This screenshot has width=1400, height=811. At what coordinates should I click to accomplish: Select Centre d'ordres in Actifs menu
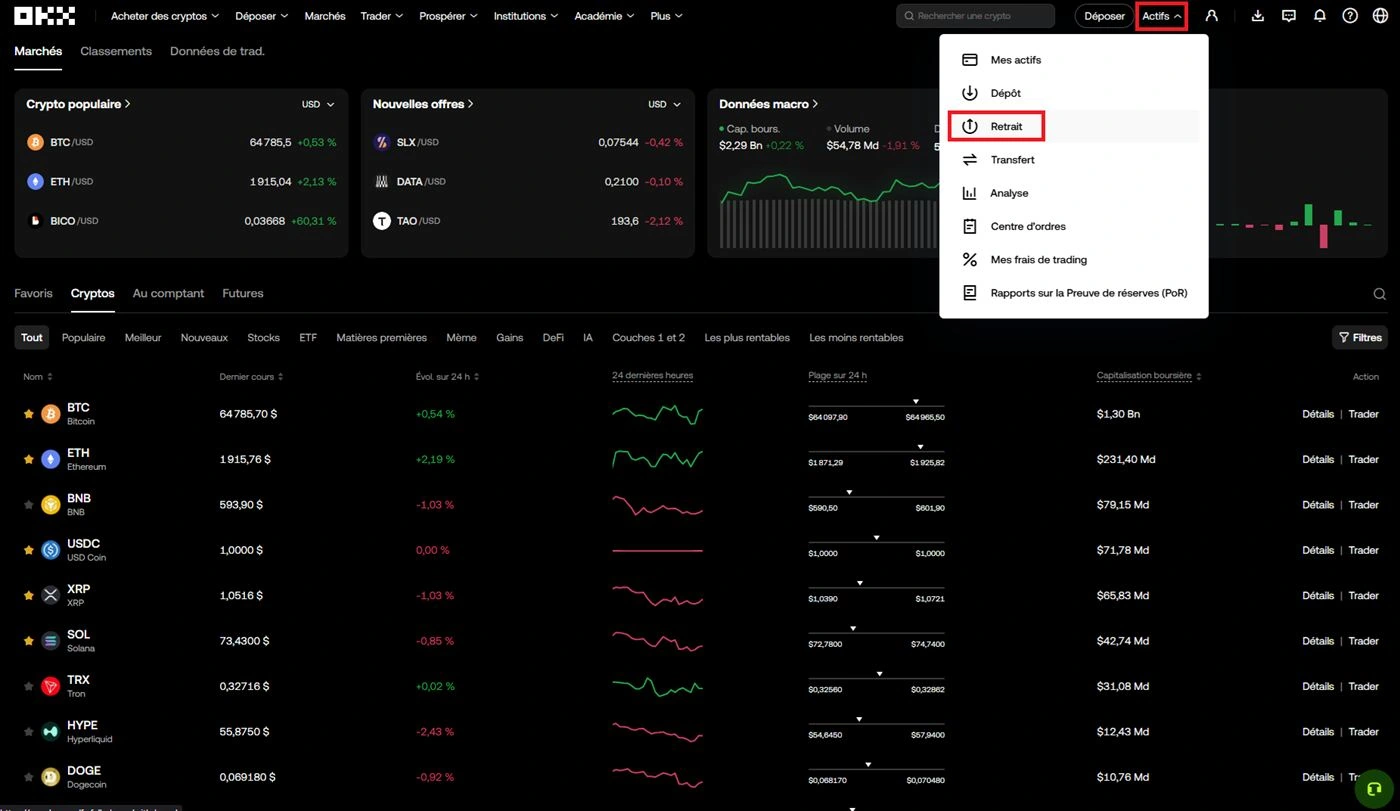click(1074, 227)
